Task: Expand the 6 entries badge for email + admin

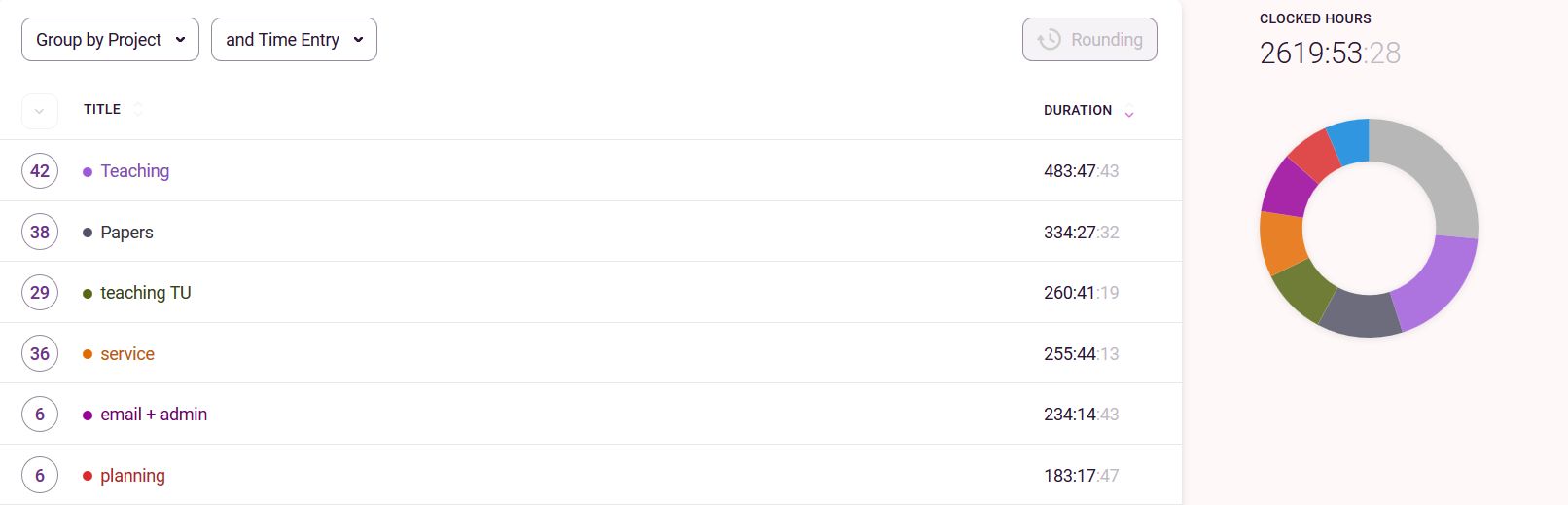Action: pos(40,415)
